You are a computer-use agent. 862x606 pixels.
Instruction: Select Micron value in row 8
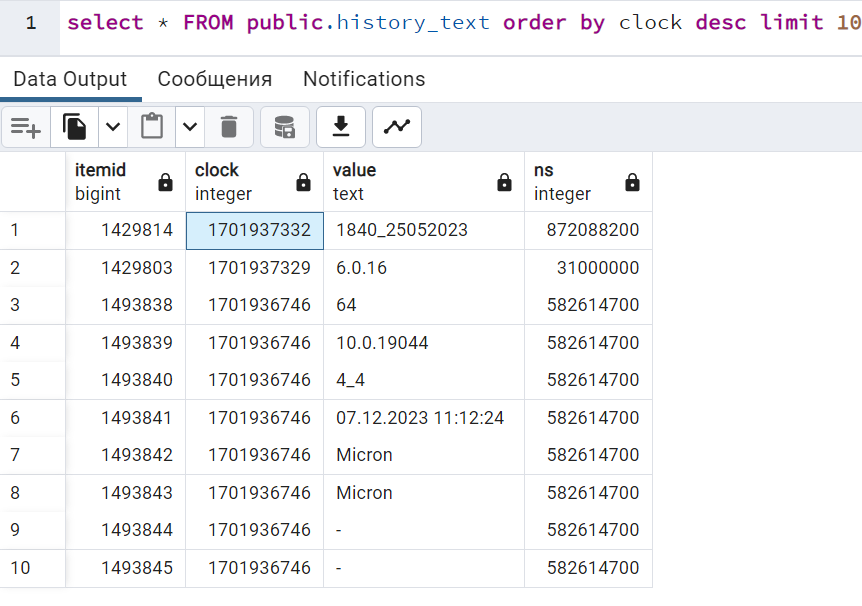pyautogui.click(x=424, y=493)
